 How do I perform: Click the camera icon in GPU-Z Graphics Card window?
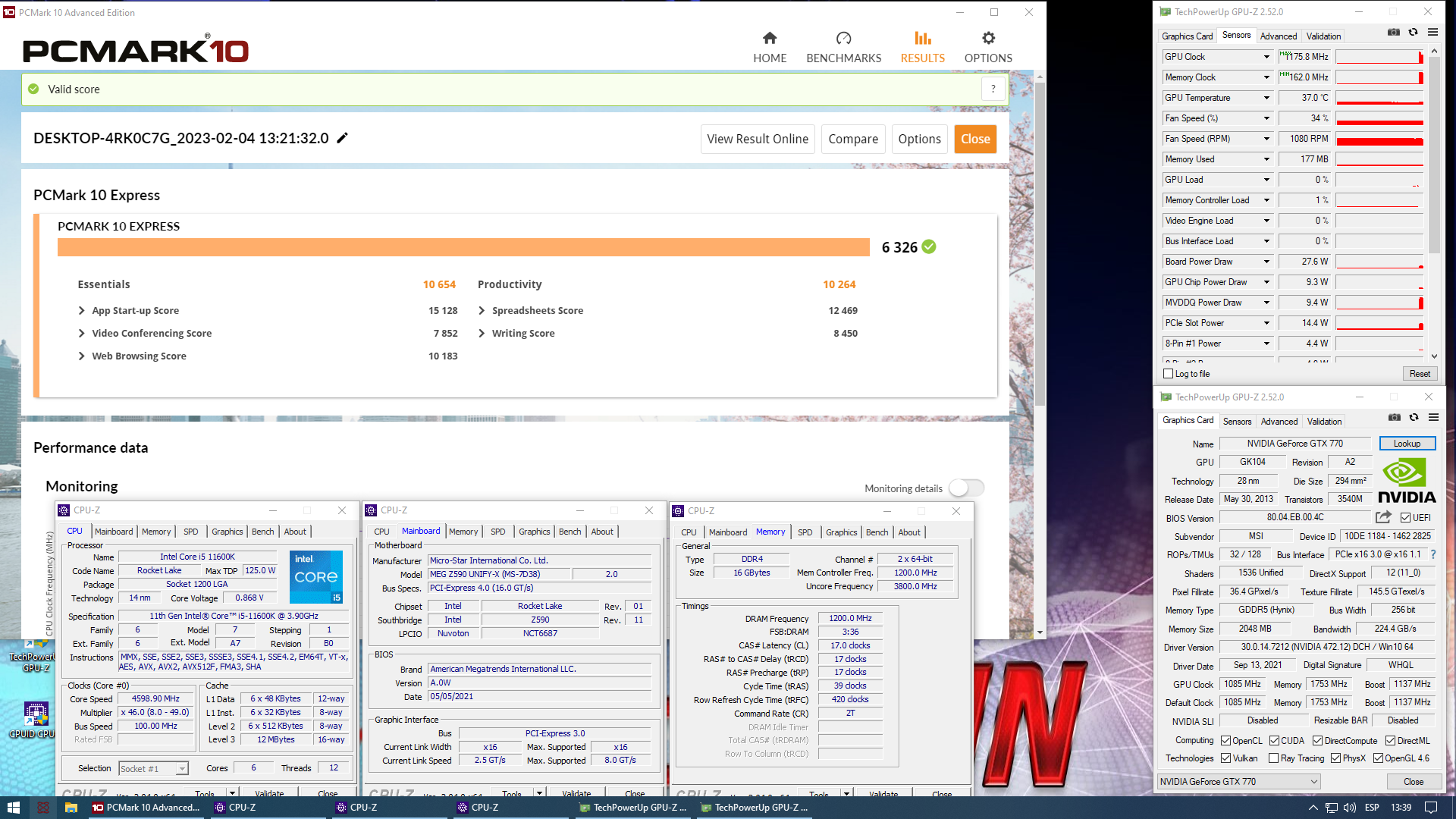coord(1395,418)
